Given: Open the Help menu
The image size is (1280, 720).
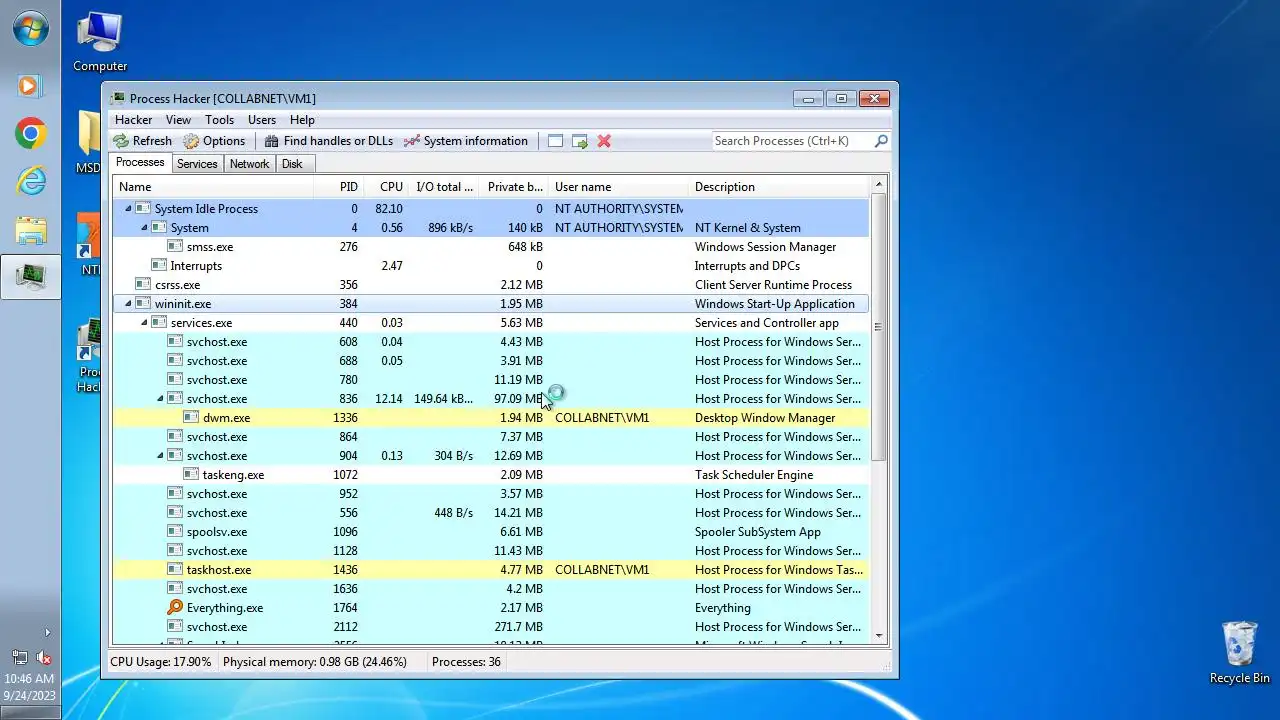Looking at the screenshot, I should tap(302, 120).
